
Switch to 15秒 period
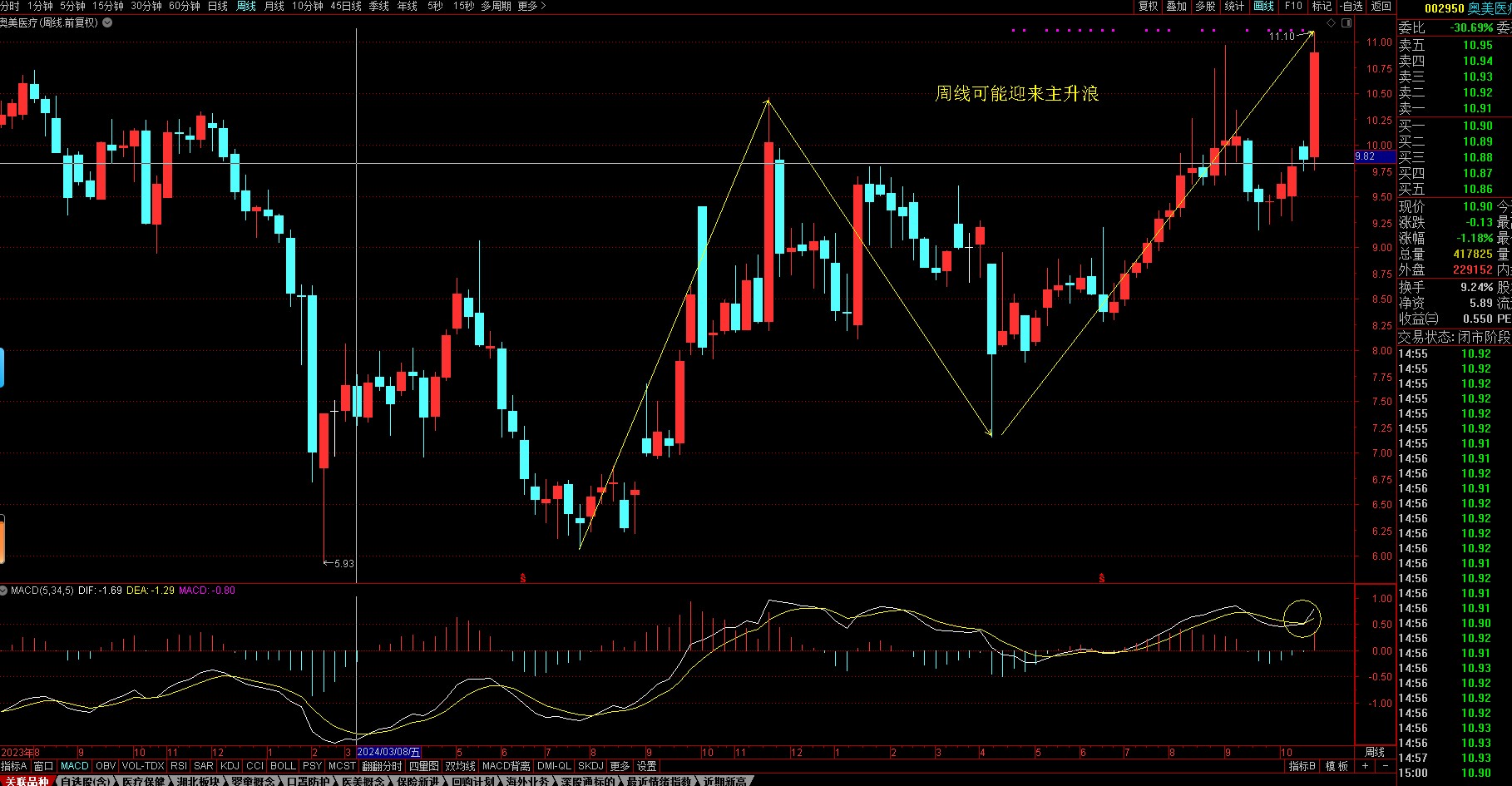463,6
